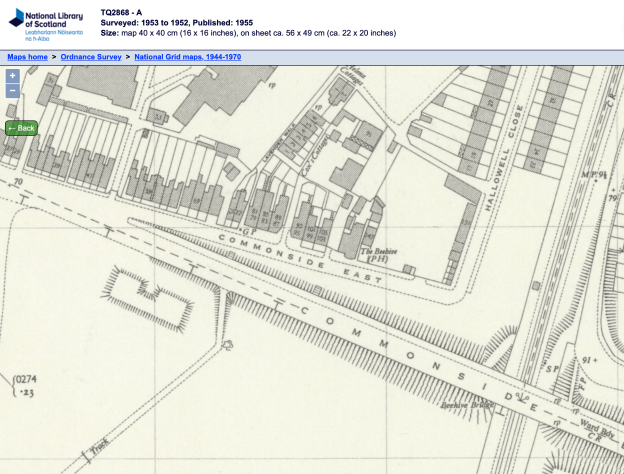This screenshot has width=624, height=474.
Task: Click the 0274 parcel number on map
Action: coord(23,380)
